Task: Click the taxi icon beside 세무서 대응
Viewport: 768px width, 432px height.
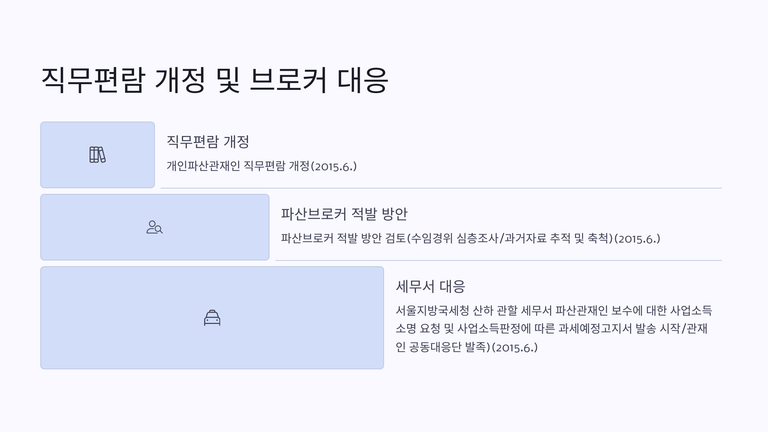Action: (212, 318)
